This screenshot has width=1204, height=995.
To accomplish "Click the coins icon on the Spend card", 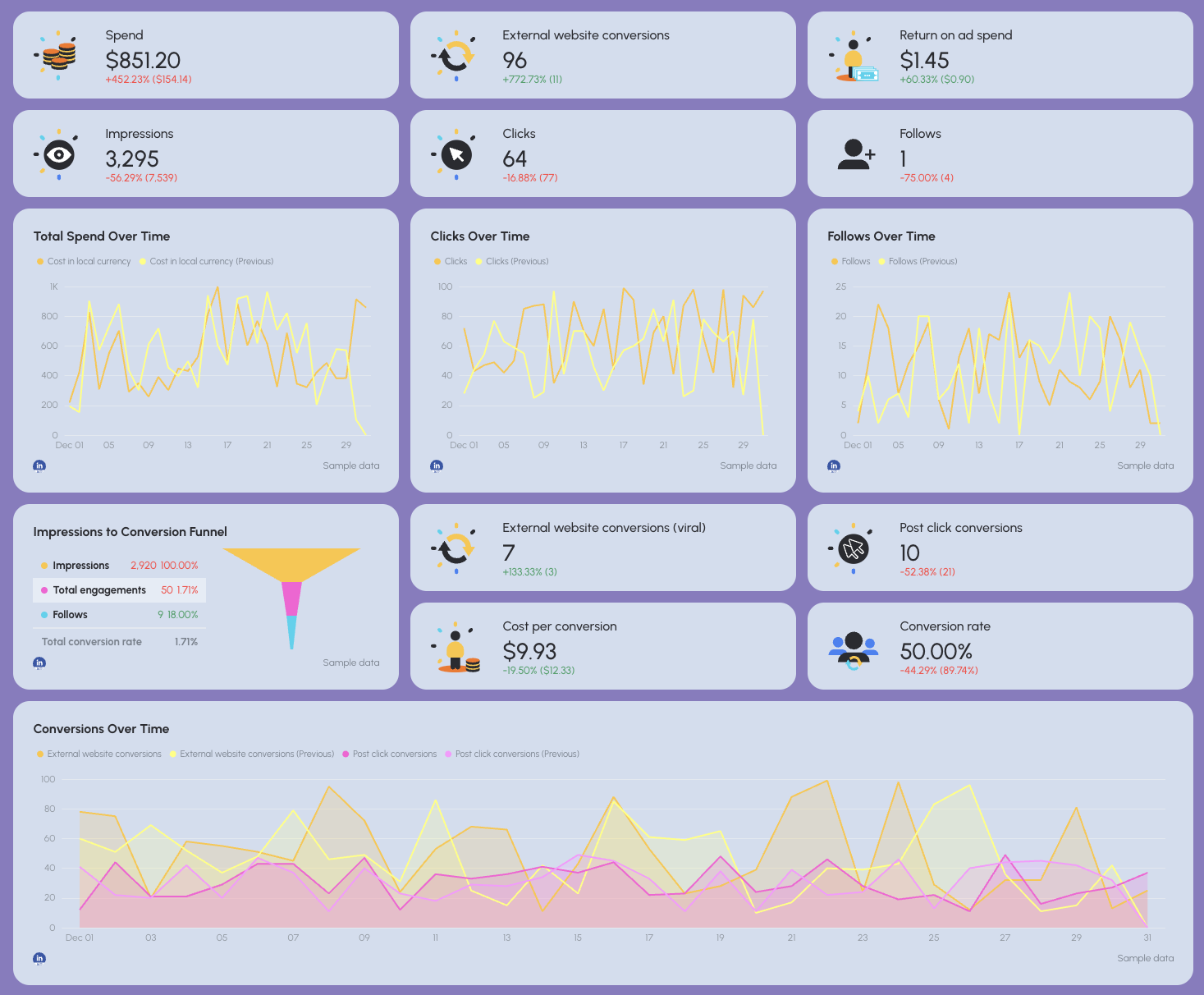I will tap(56, 55).
